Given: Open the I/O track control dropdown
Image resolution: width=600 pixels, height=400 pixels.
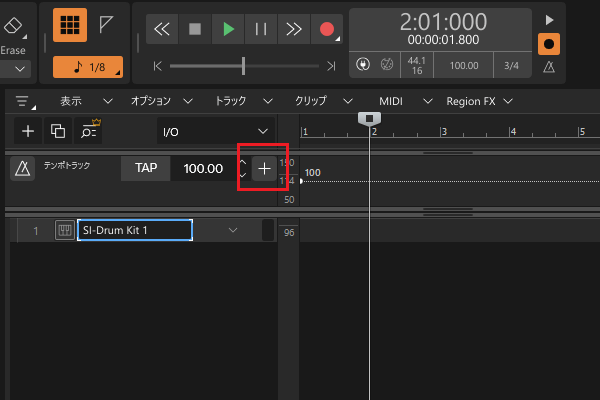Looking at the screenshot, I should [x=217, y=131].
